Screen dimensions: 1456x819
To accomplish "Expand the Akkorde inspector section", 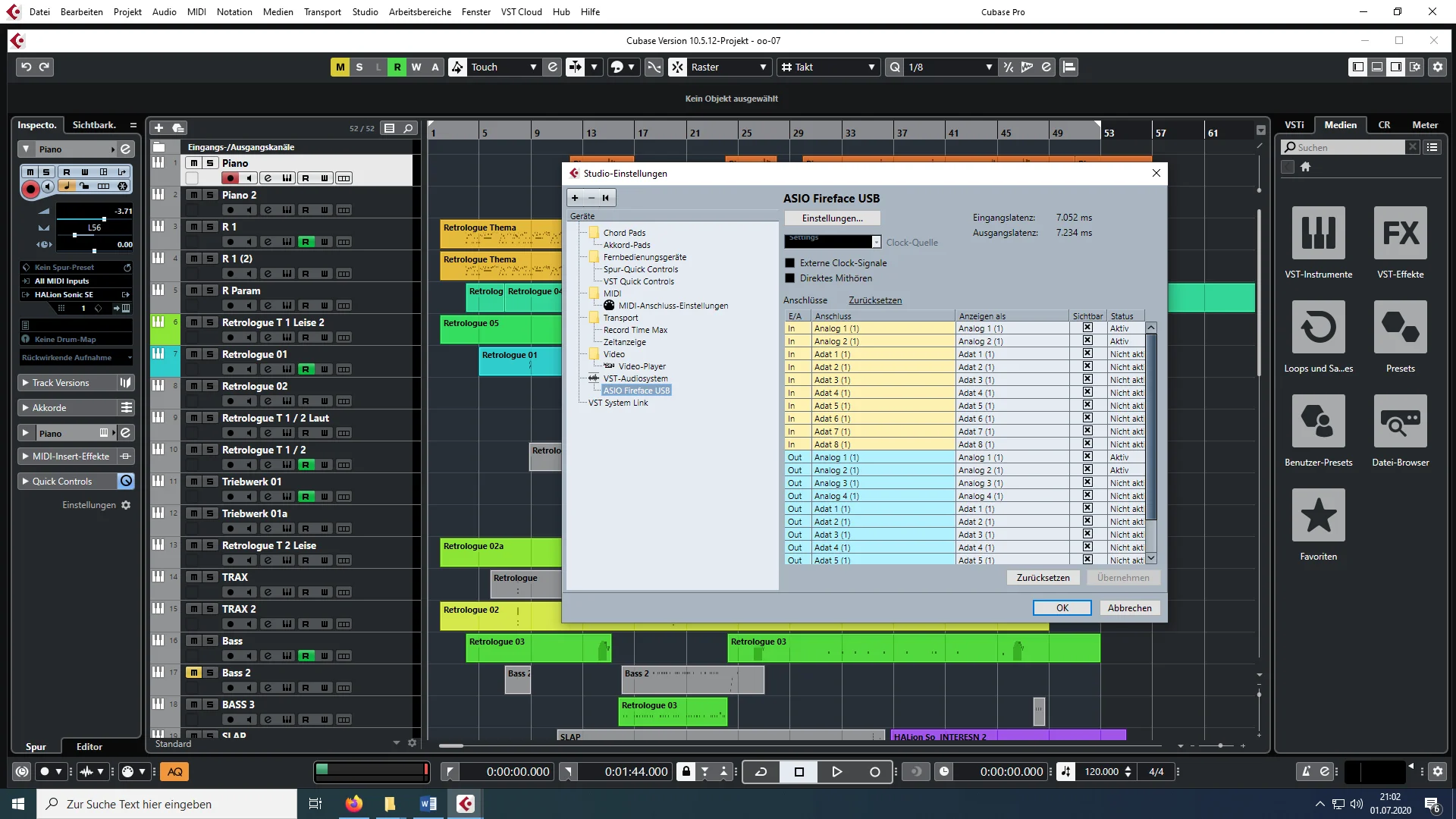I will pyautogui.click(x=26, y=408).
